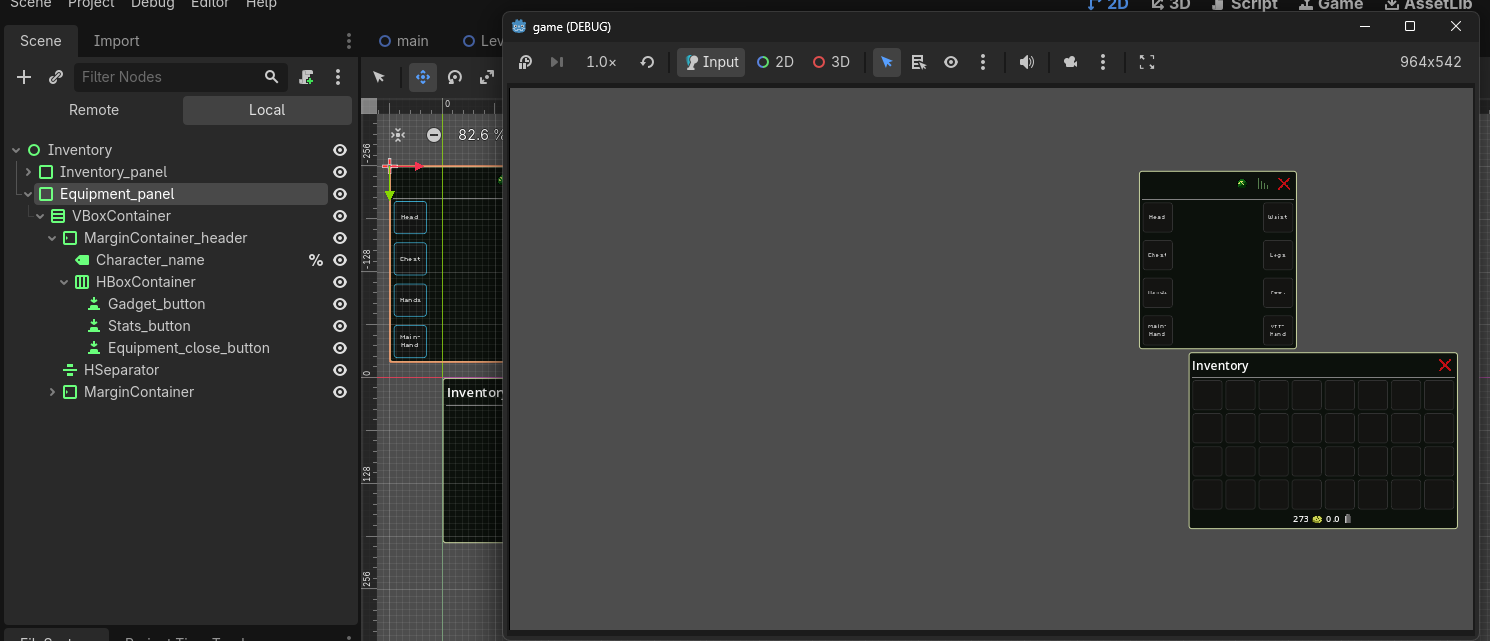Close the in-game equipment panel
Image resolution: width=1490 pixels, height=641 pixels.
pos(1285,183)
